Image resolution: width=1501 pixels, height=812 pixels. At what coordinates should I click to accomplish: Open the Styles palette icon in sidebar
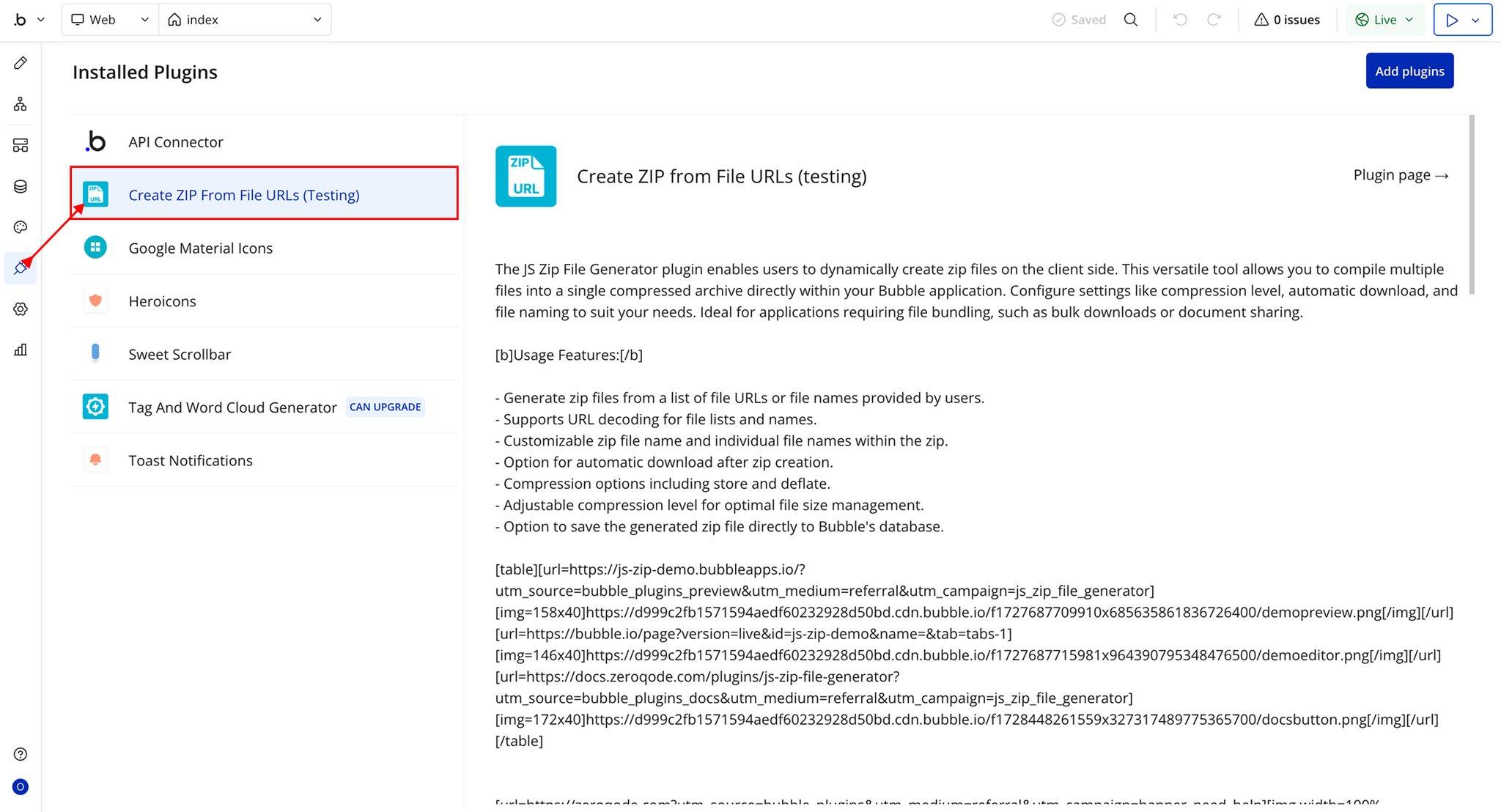(21, 227)
